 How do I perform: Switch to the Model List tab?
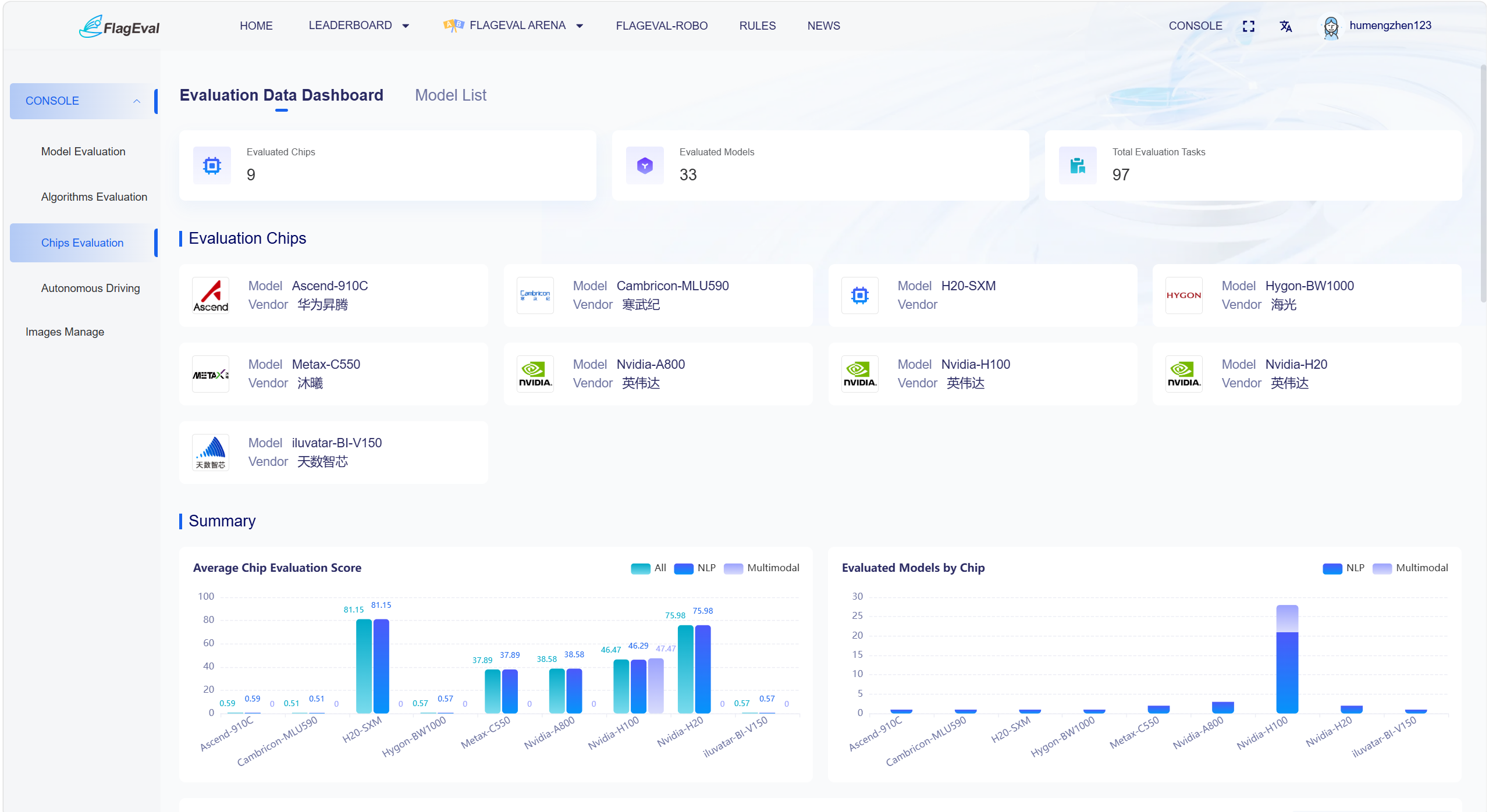450,95
